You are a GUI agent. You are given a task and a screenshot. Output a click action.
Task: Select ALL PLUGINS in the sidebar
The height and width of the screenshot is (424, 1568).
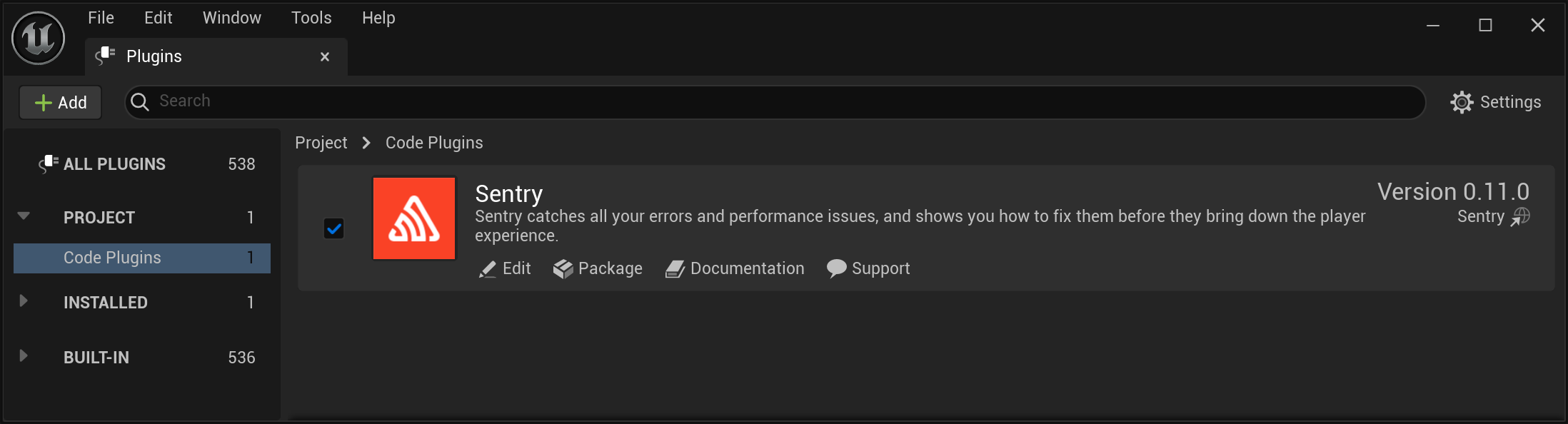click(114, 164)
